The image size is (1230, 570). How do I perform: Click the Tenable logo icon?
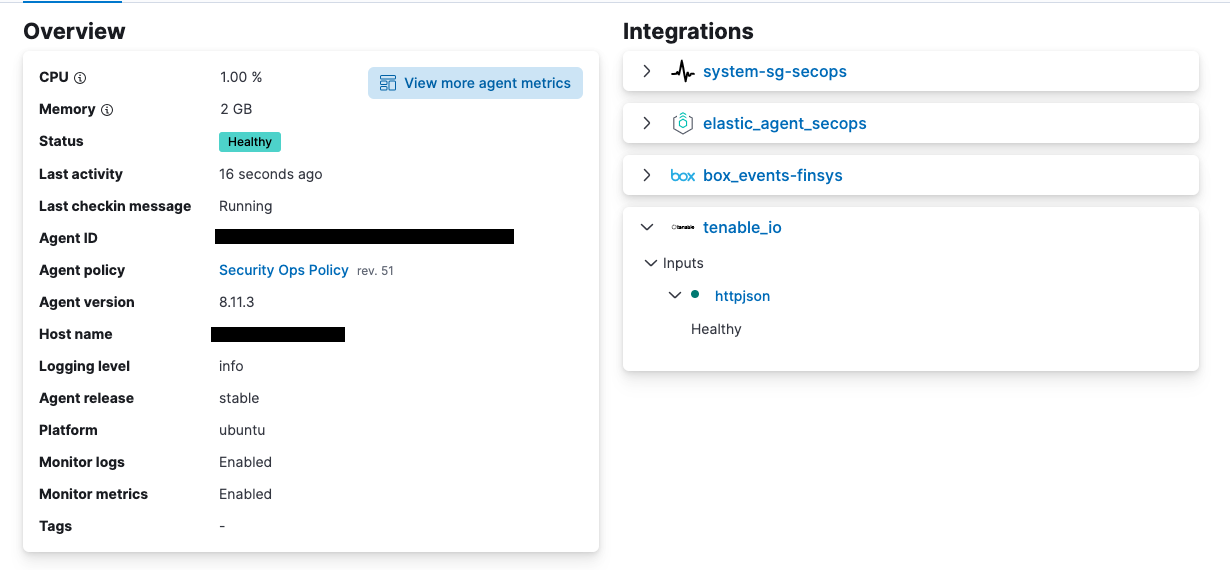(683, 228)
